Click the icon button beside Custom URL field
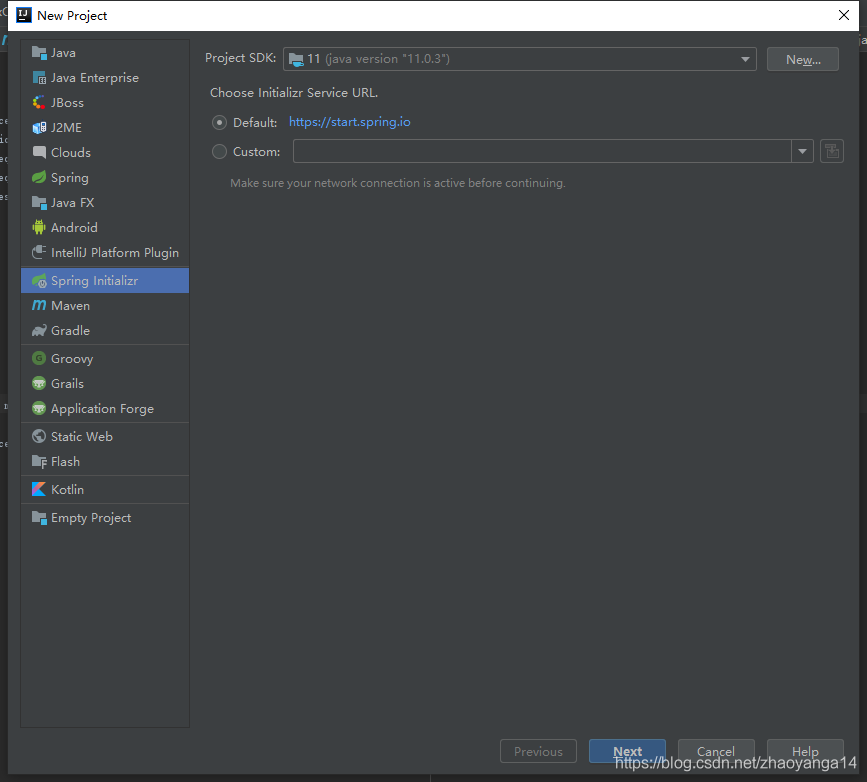This screenshot has width=867, height=782. (832, 152)
